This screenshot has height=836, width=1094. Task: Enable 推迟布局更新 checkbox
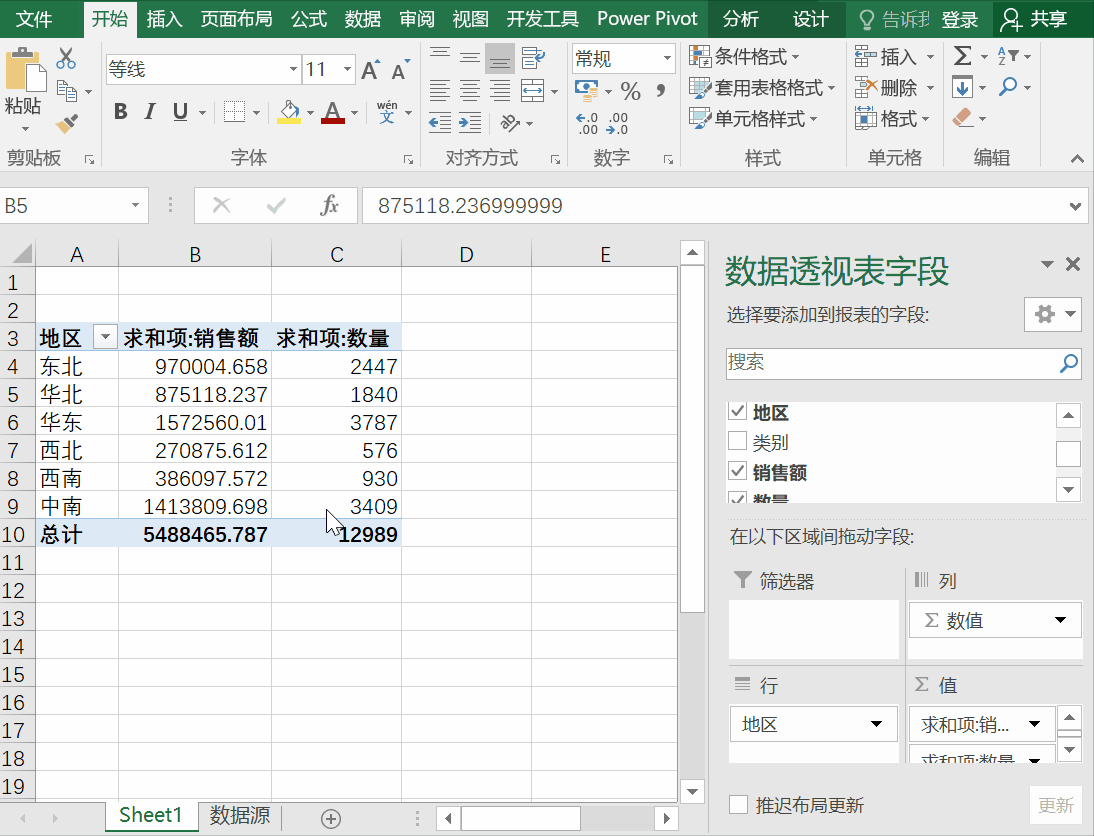(x=738, y=805)
